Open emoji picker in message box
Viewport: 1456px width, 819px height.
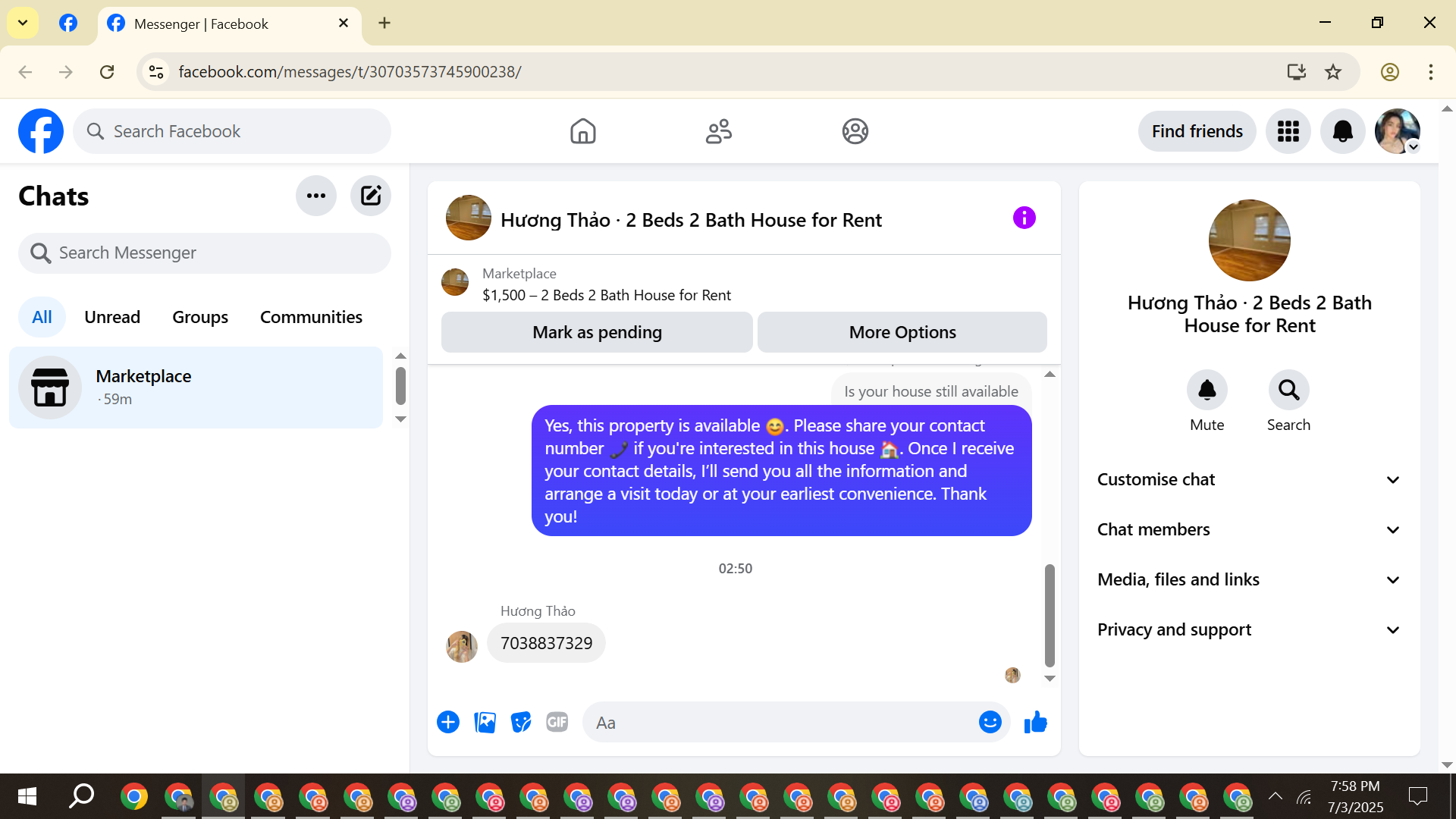coord(990,723)
